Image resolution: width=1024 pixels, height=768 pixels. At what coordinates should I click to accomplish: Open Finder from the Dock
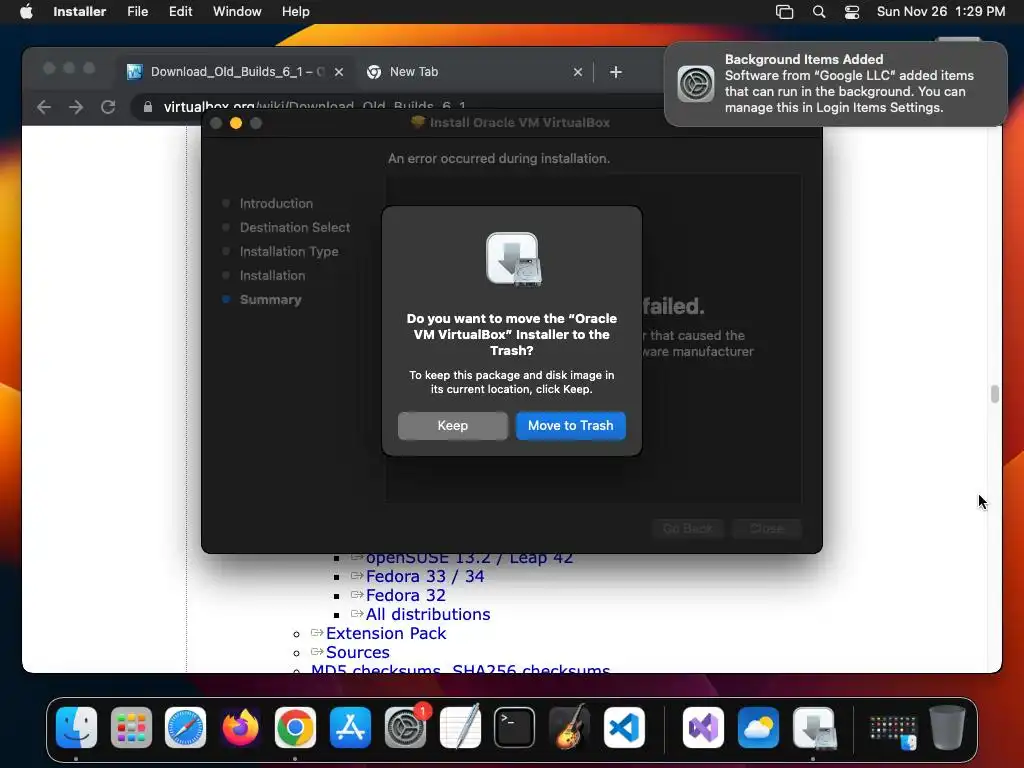coord(76,727)
